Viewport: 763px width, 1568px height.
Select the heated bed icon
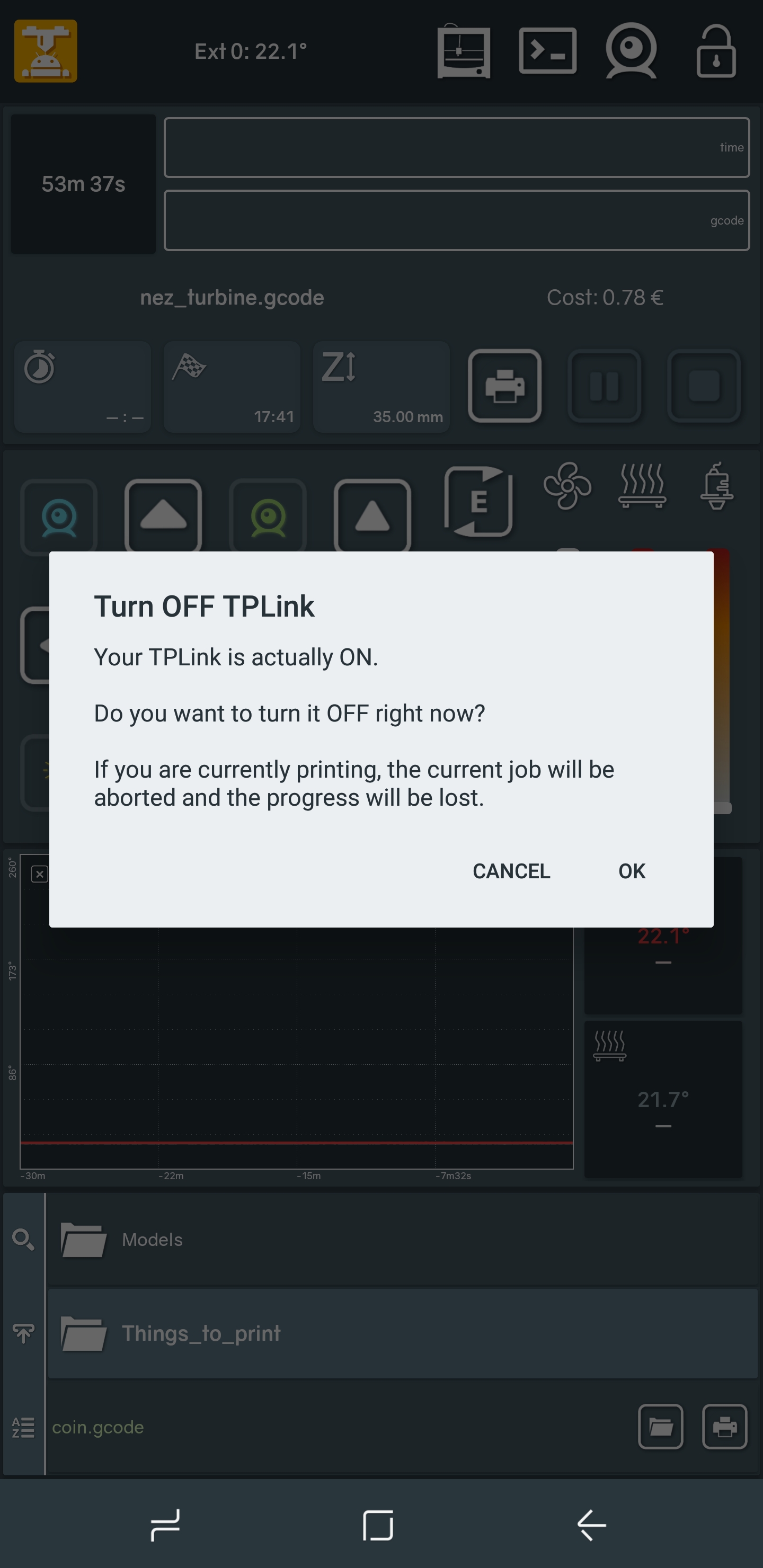[x=642, y=486]
